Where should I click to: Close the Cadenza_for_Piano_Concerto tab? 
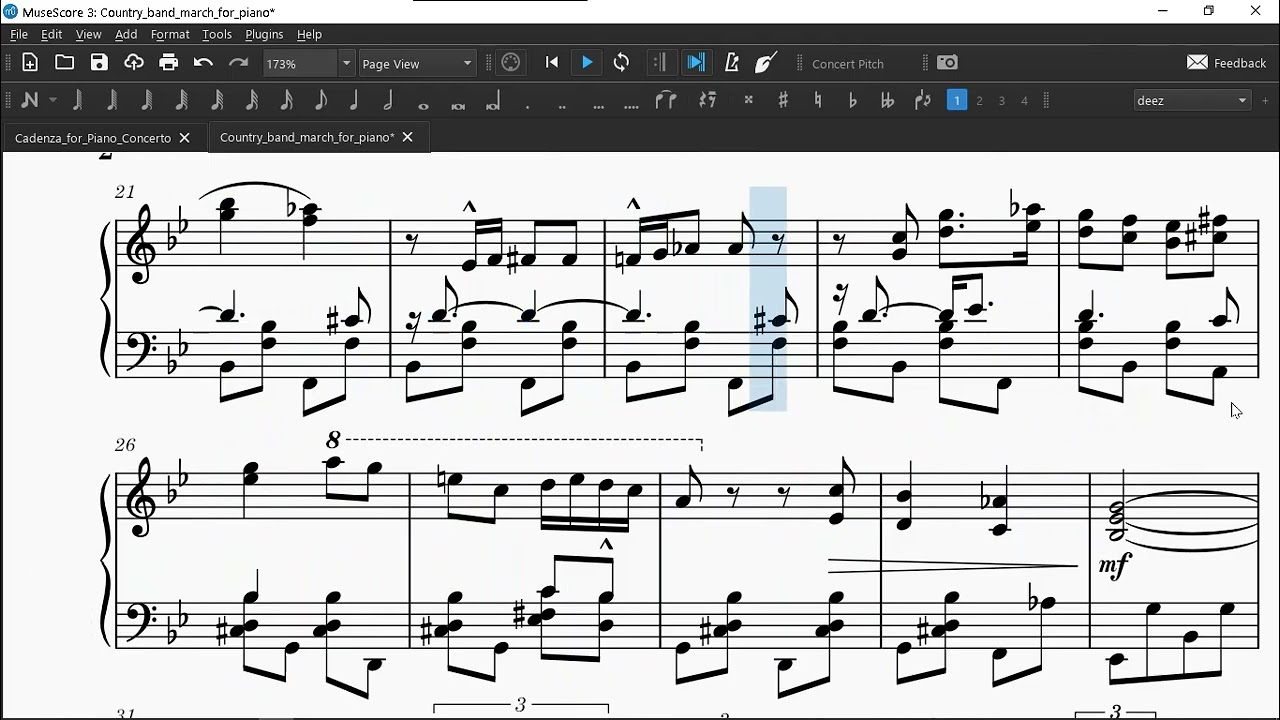[x=184, y=138]
